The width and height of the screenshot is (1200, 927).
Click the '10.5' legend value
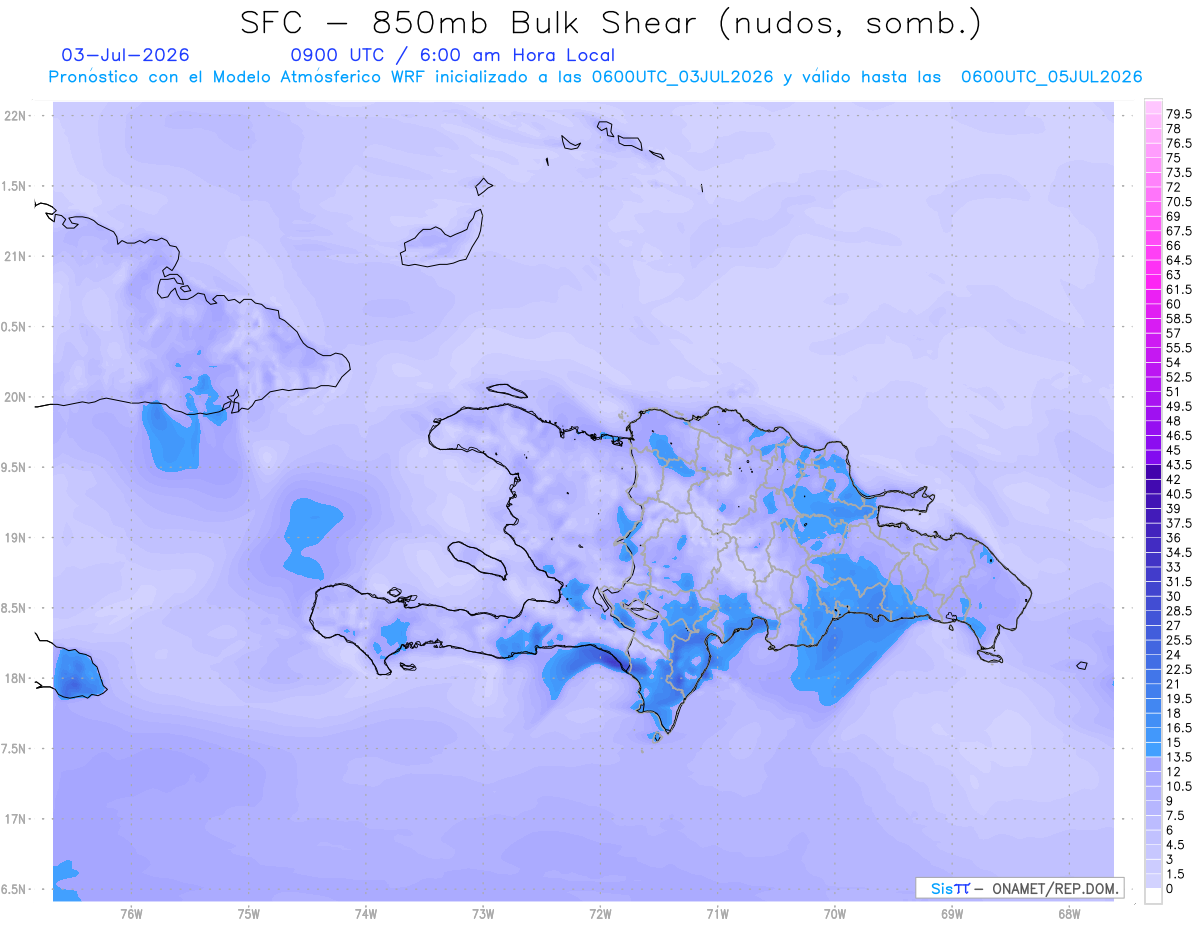(1179, 786)
